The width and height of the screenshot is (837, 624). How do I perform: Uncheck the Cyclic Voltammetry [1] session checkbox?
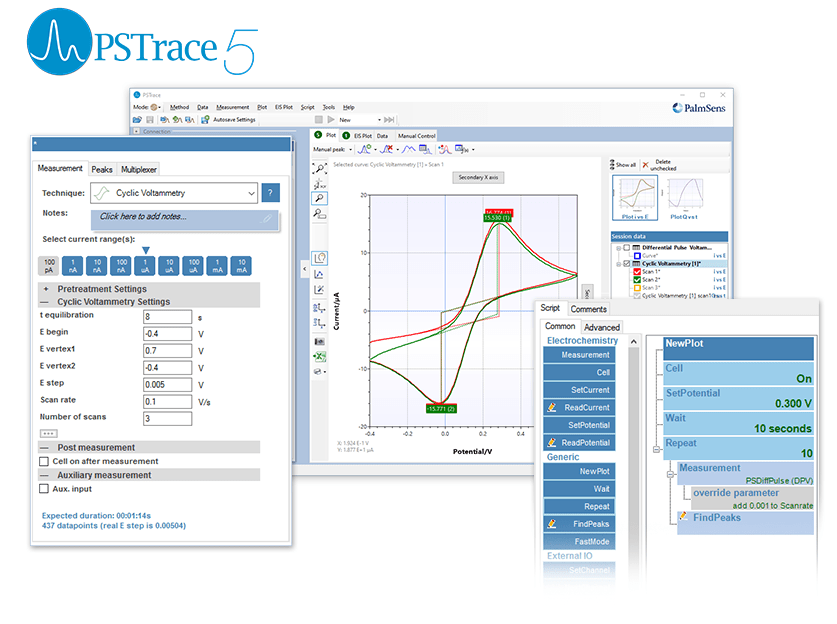[627, 264]
